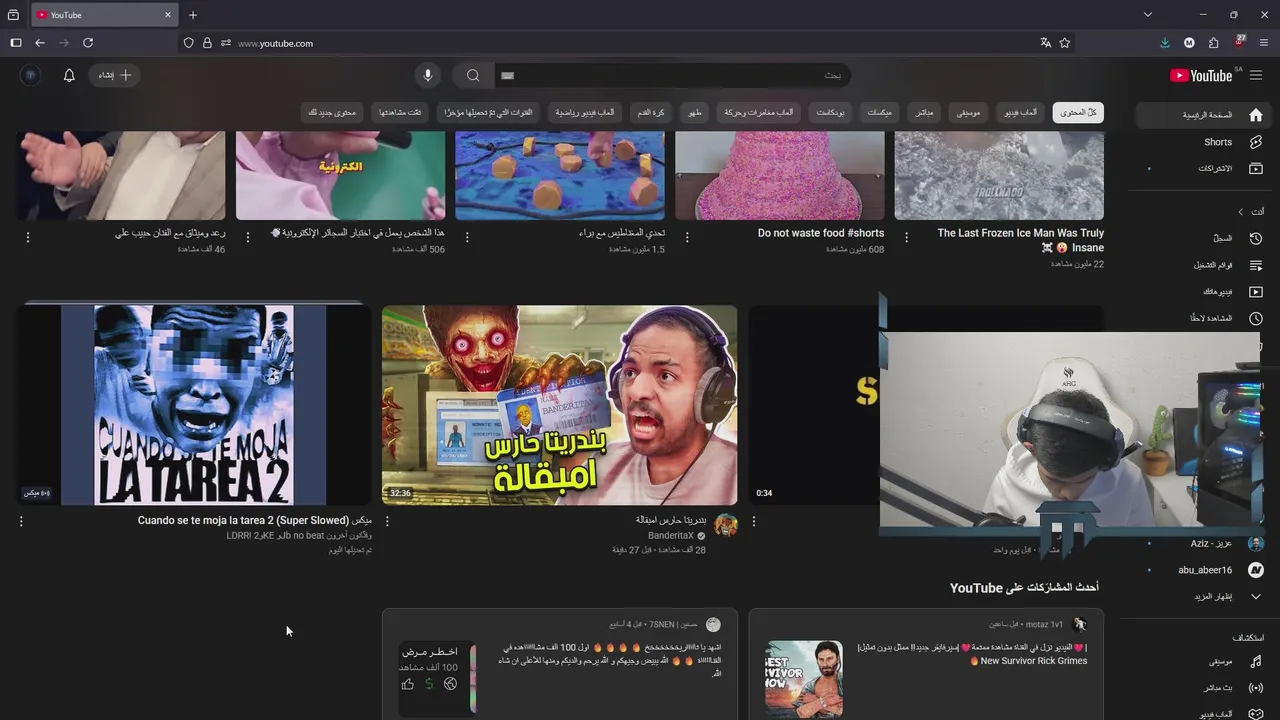Open the YouTube hamburger guide menu
The width and height of the screenshot is (1280, 720).
pyautogui.click(x=1256, y=75)
